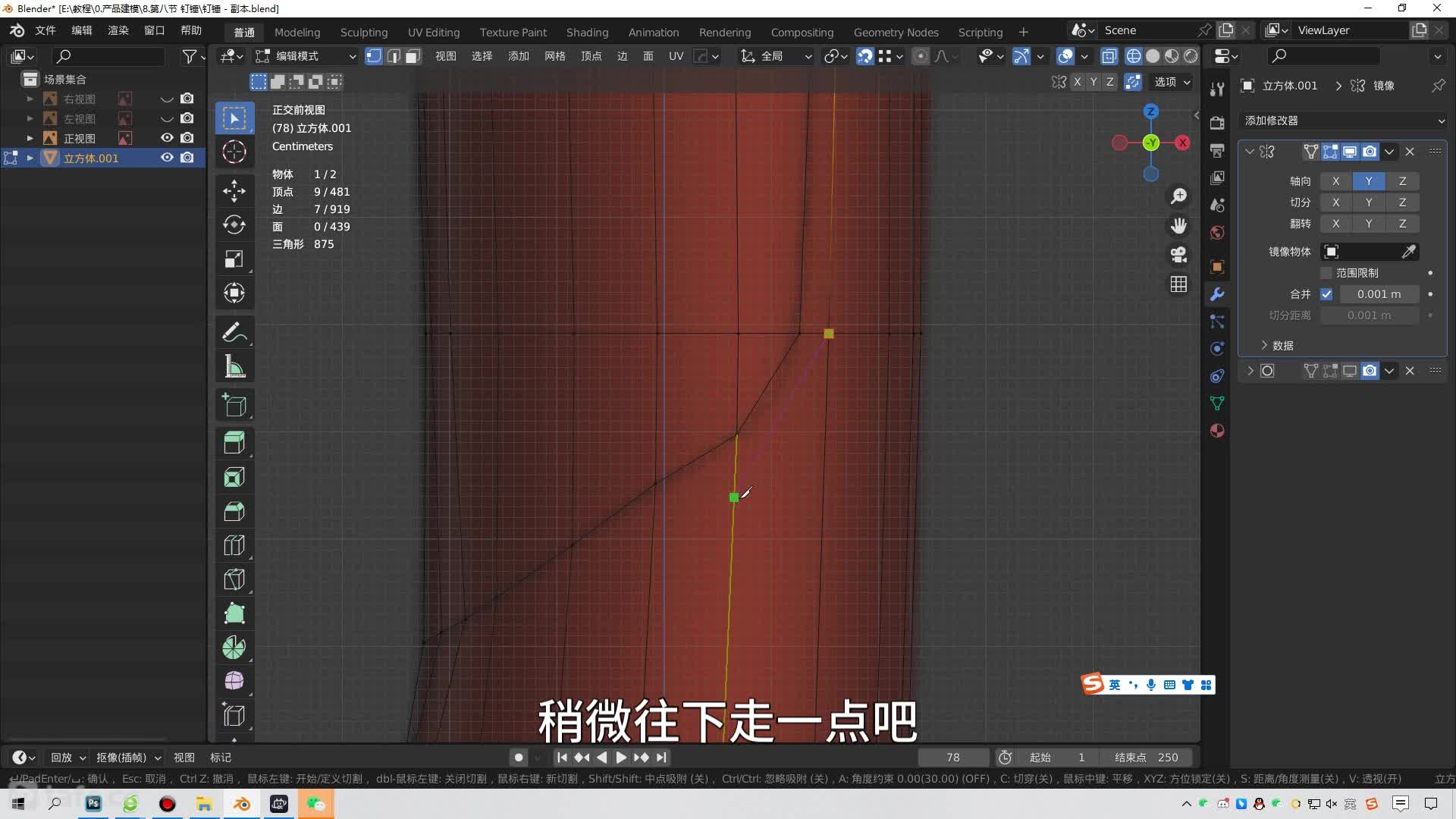Viewport: 1456px width, 819px height.
Task: Select the Loop Cut tool
Action: point(234,545)
